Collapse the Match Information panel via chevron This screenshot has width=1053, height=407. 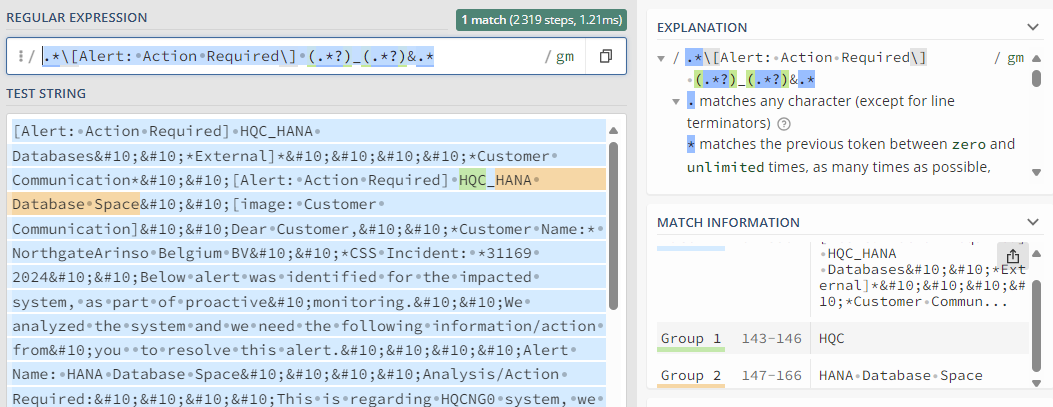coord(1033,222)
